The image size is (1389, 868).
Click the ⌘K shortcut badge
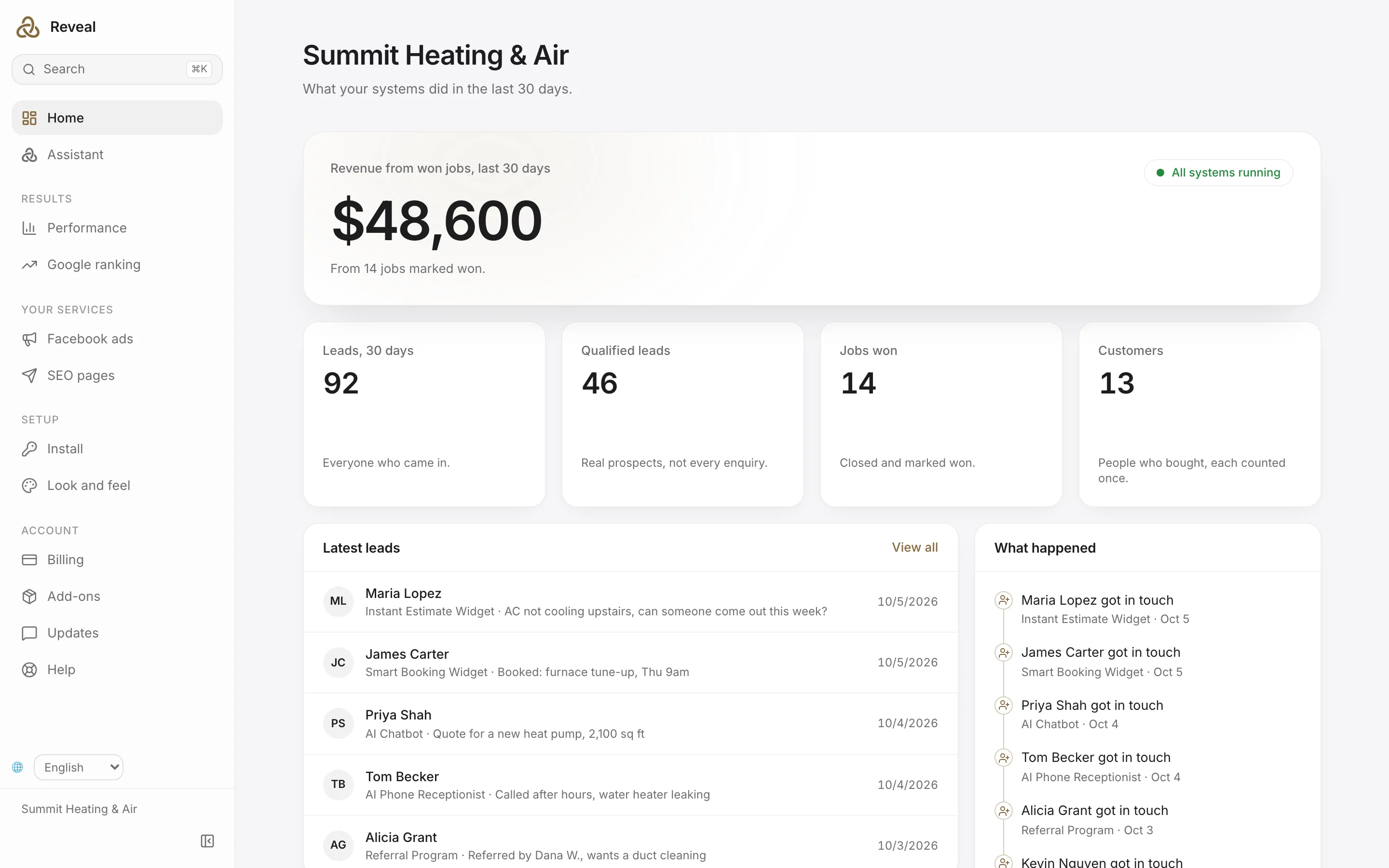click(x=199, y=69)
